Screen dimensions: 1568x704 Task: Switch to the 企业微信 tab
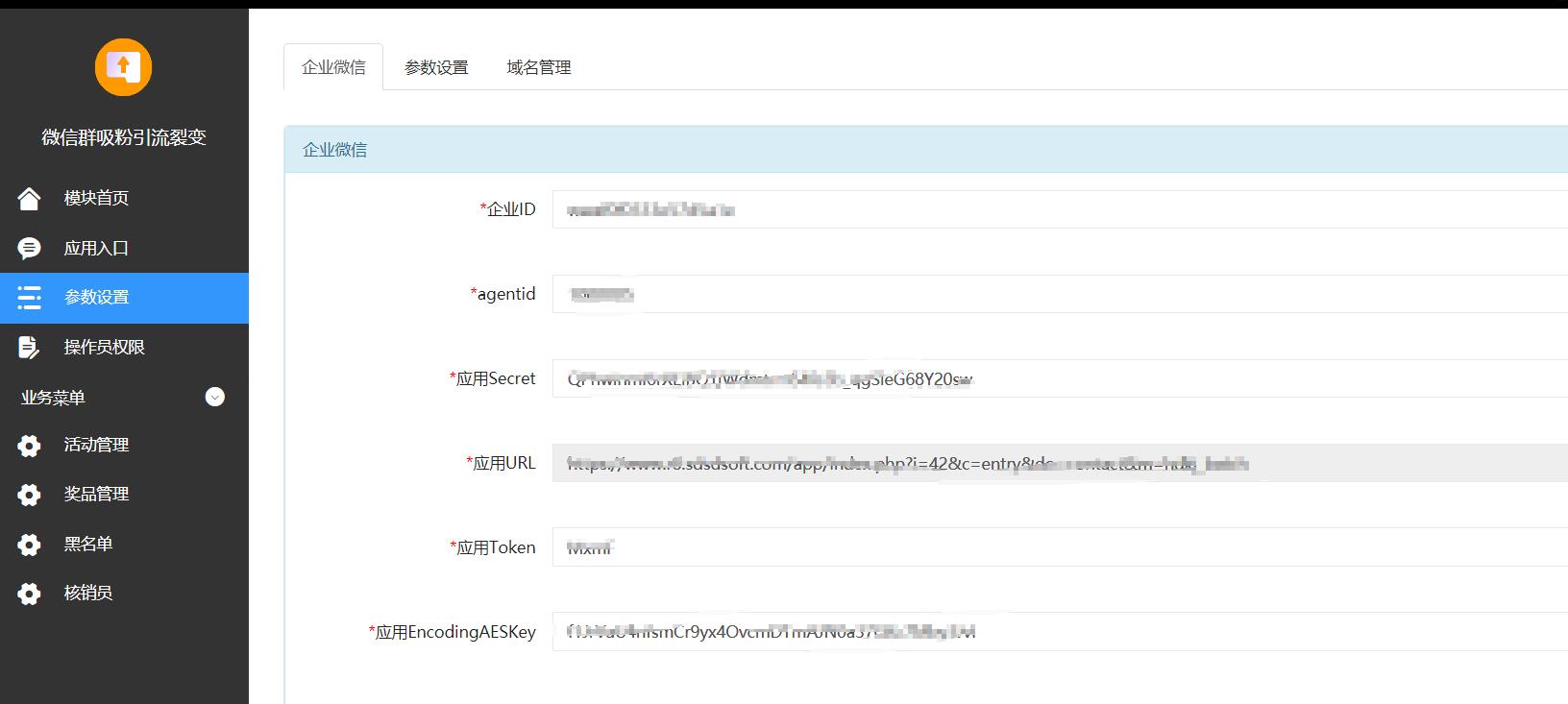coord(333,67)
